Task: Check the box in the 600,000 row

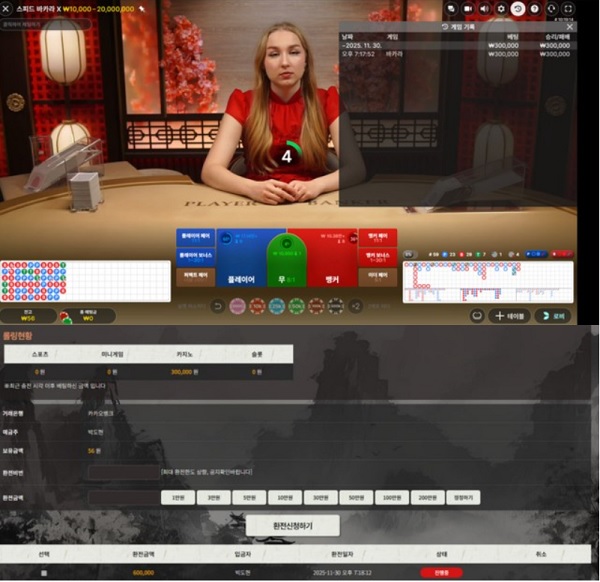Action: click(44, 573)
